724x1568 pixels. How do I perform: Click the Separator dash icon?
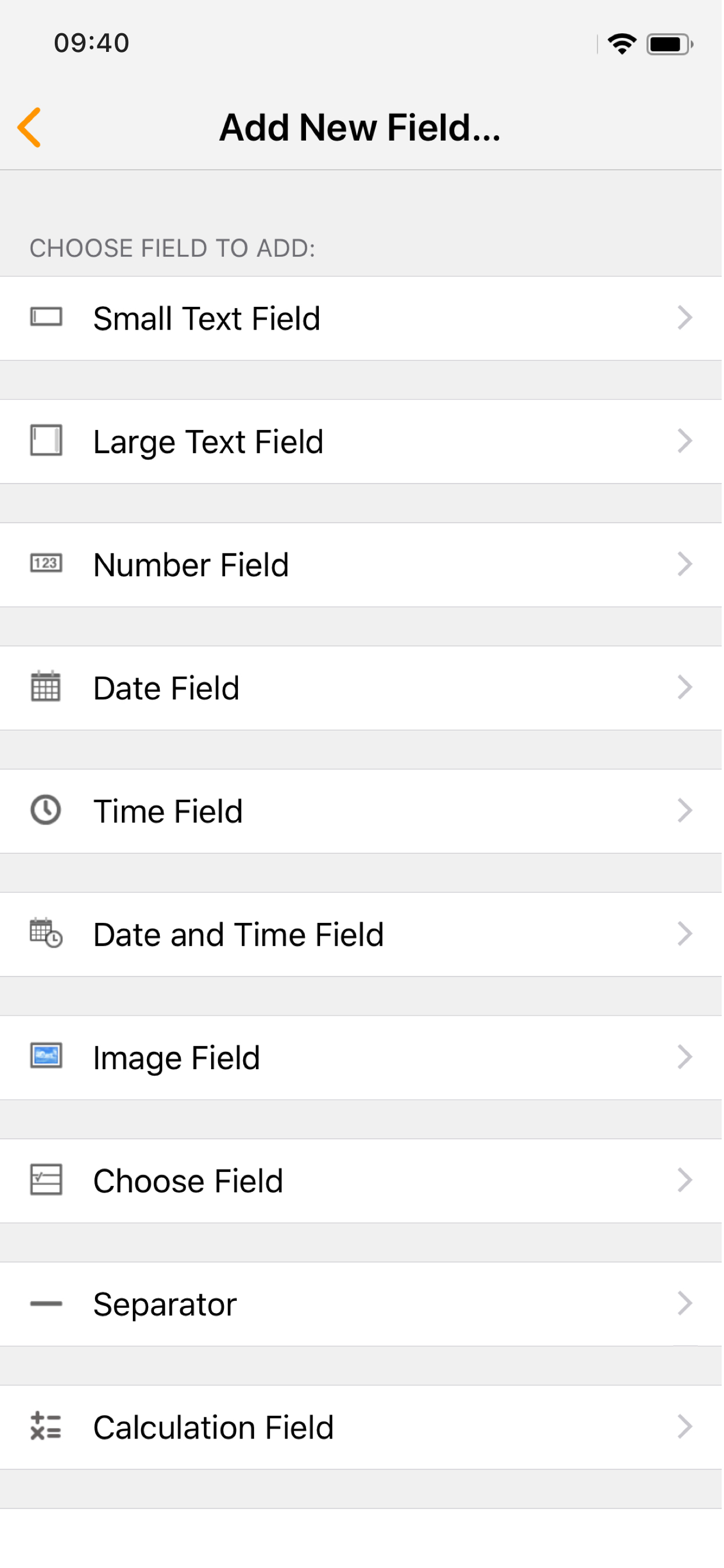tap(46, 1303)
